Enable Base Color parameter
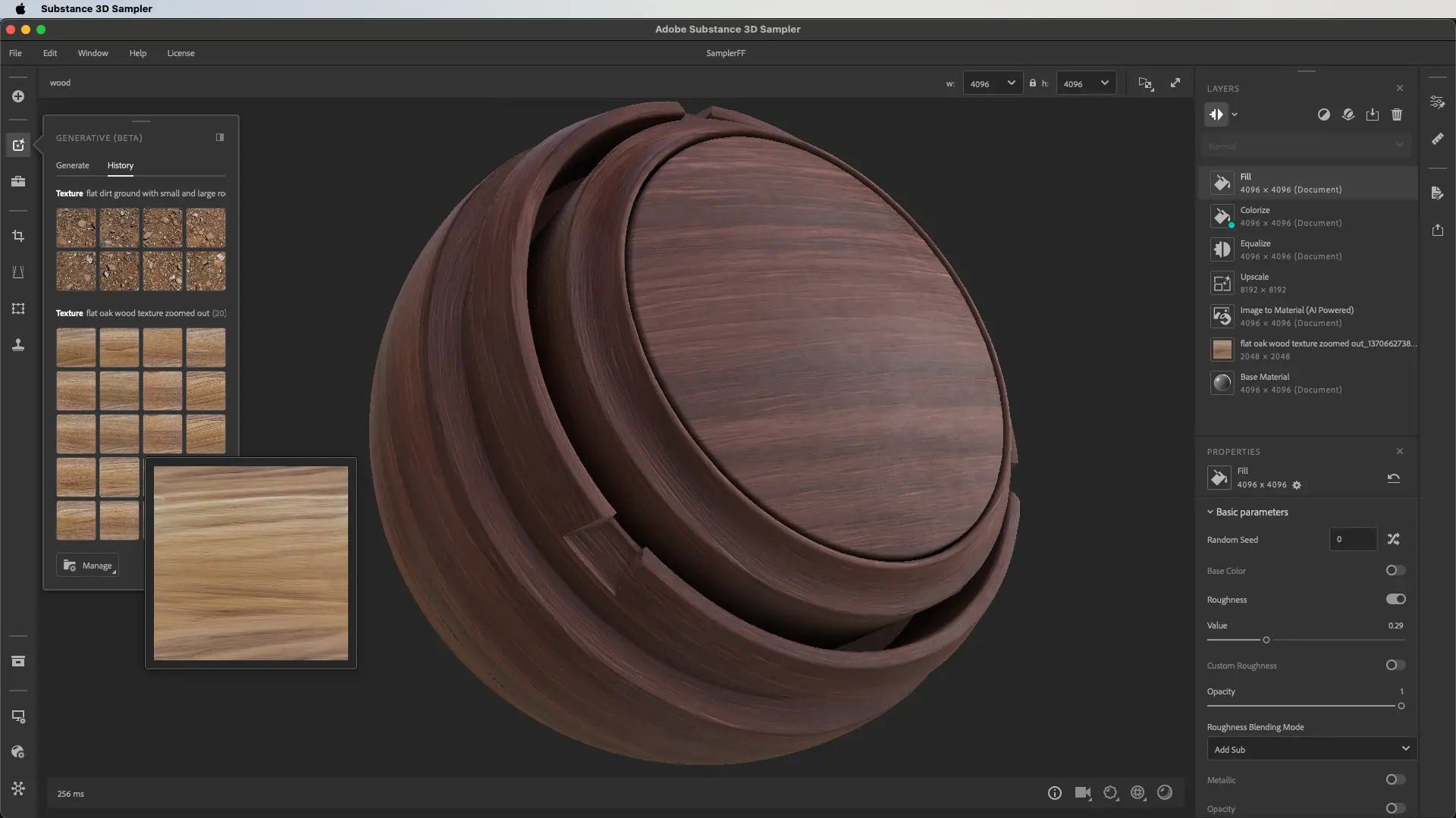1456x818 pixels. [1395, 570]
